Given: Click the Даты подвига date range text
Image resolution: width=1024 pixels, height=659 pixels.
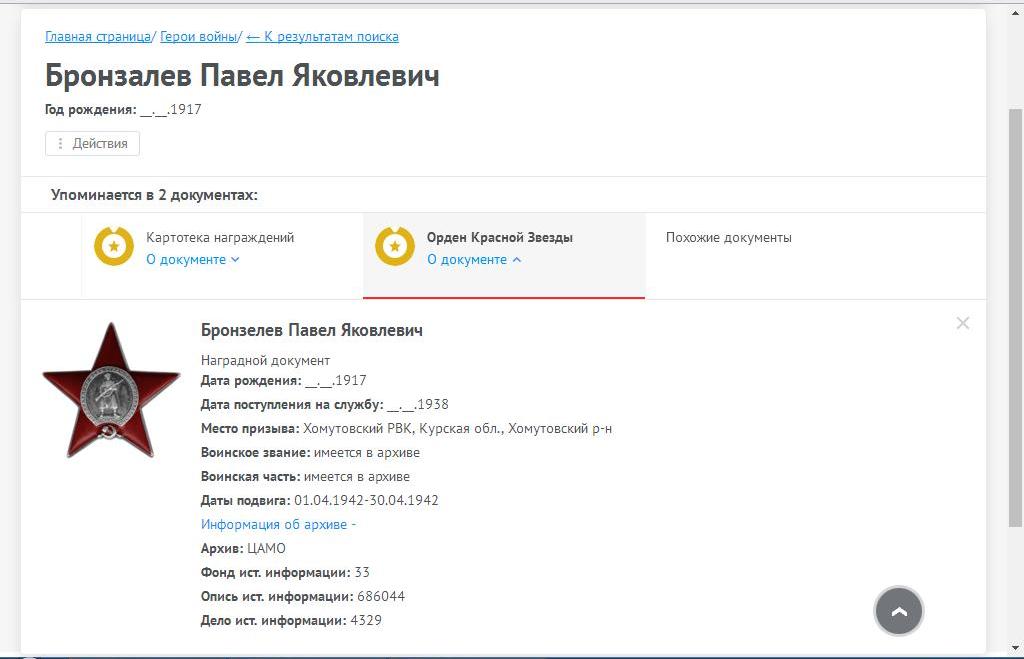Looking at the screenshot, I should [366, 501].
